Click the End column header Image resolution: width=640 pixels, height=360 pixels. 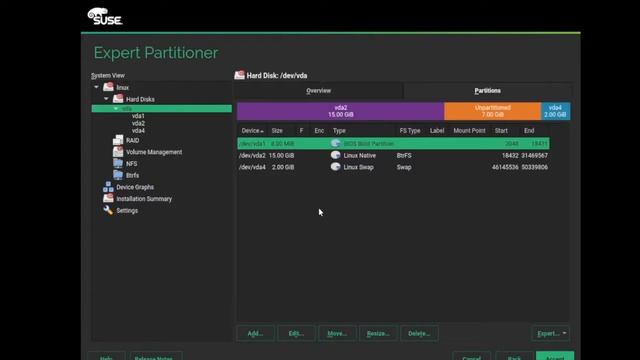529,131
